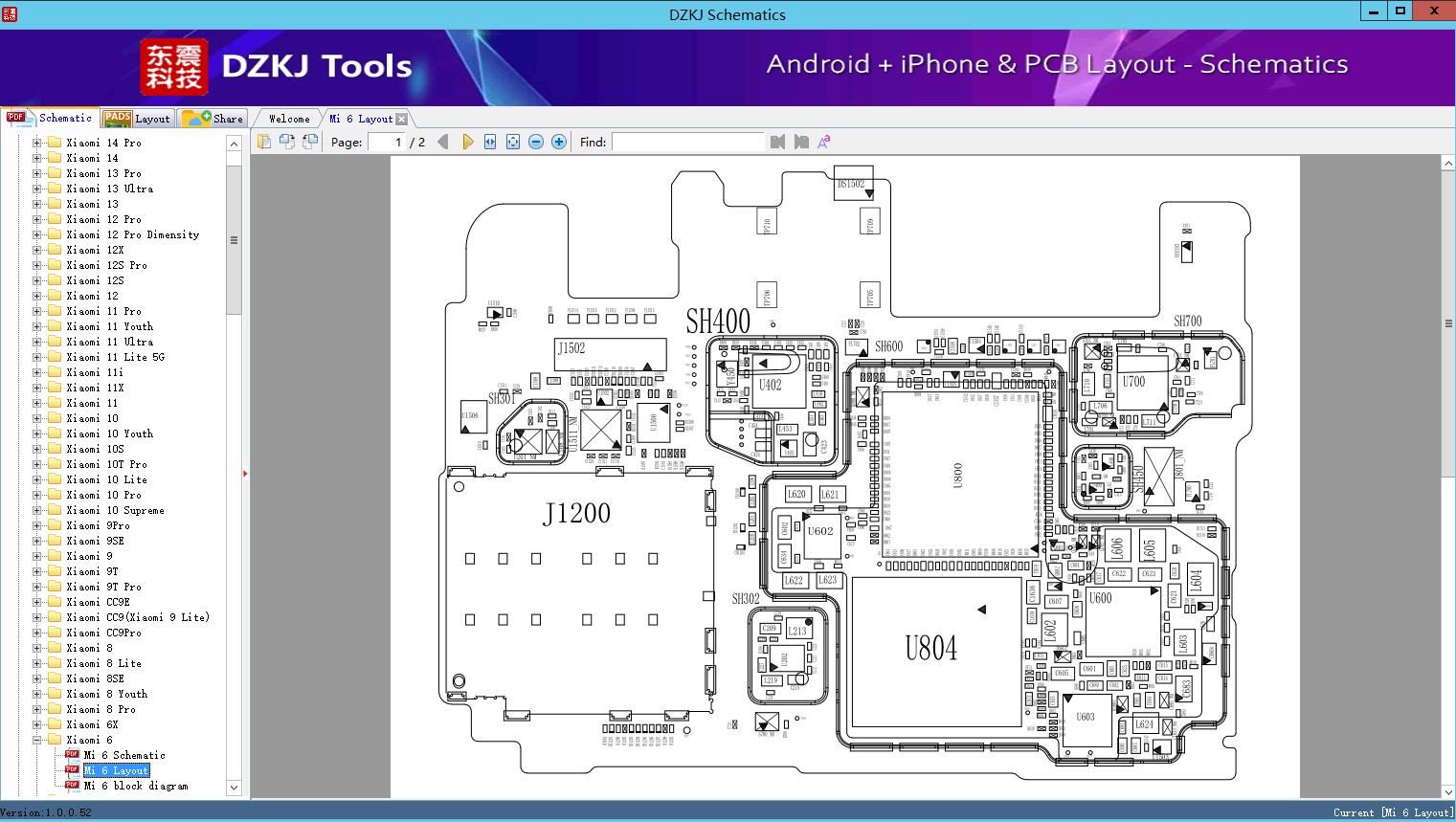
Task: Select Mi 6 Layout in the tree
Action: click(x=116, y=770)
